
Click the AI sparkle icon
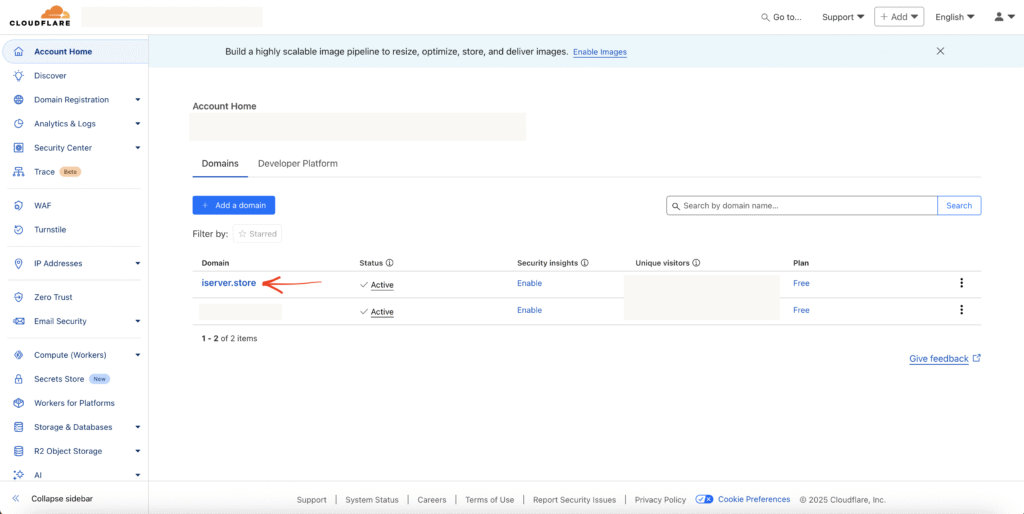[19, 475]
